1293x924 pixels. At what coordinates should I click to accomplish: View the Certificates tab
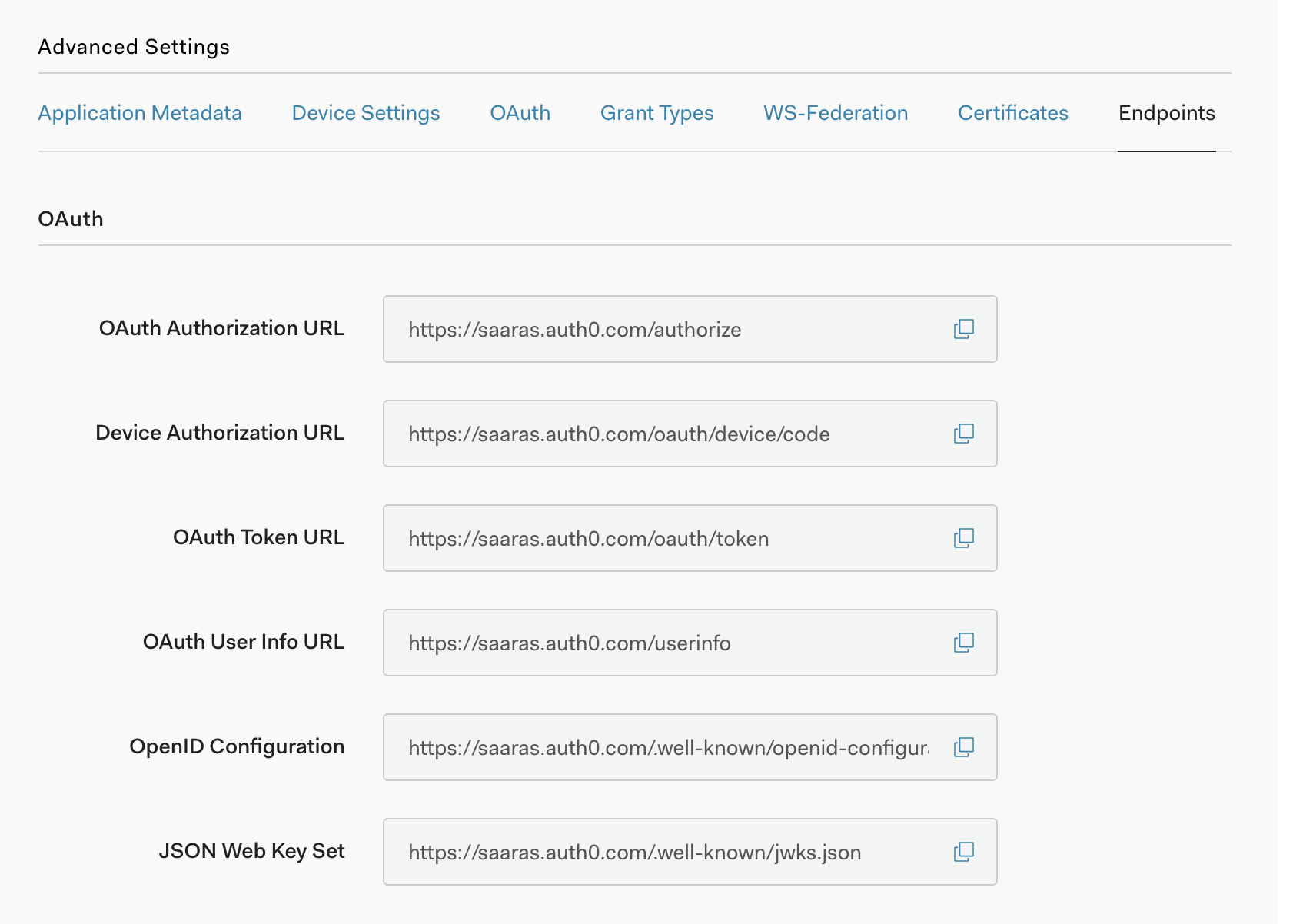1013,113
